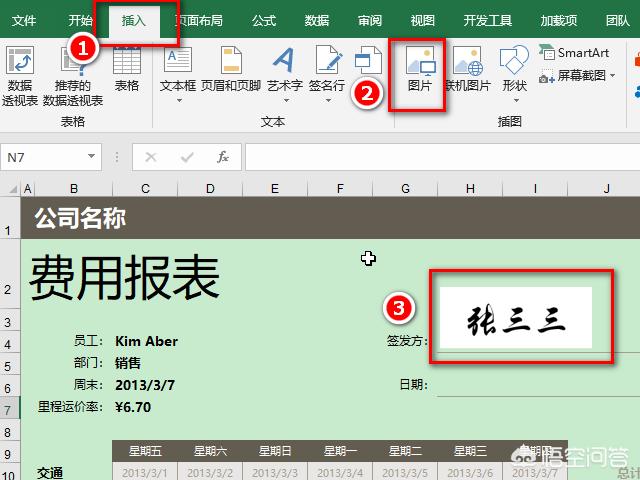Select the 2013/3/1 date cell
Image resolution: width=640 pixels, height=480 pixels.
pyautogui.click(x=145, y=473)
